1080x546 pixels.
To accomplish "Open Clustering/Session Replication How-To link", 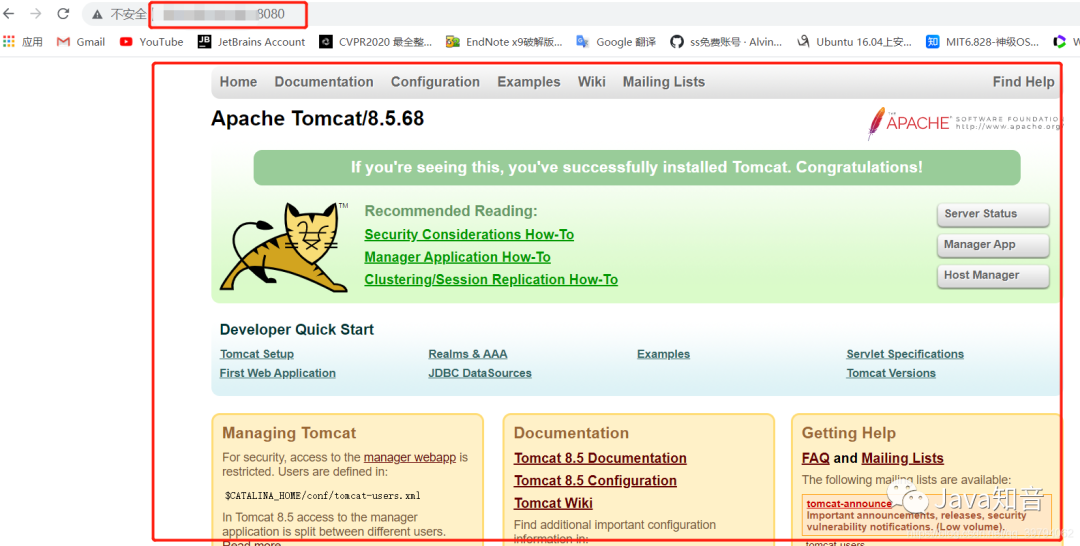I will pos(491,280).
